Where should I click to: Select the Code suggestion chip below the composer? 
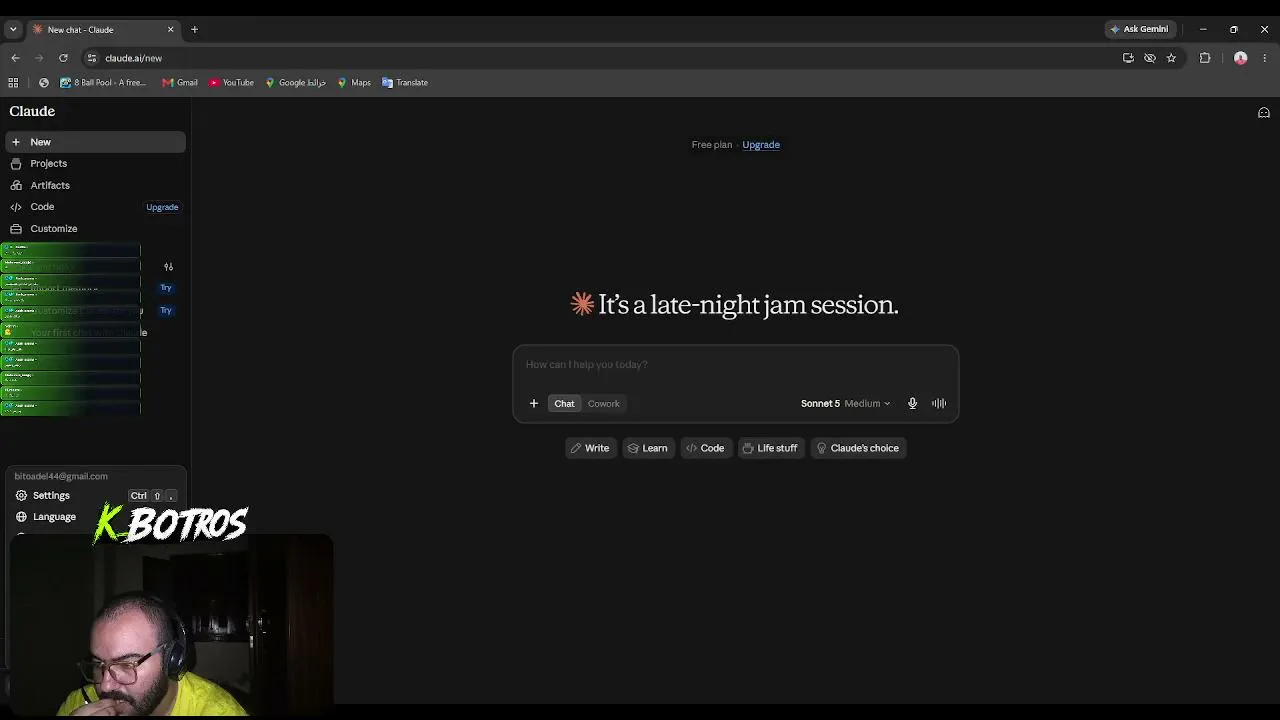pyautogui.click(x=705, y=448)
